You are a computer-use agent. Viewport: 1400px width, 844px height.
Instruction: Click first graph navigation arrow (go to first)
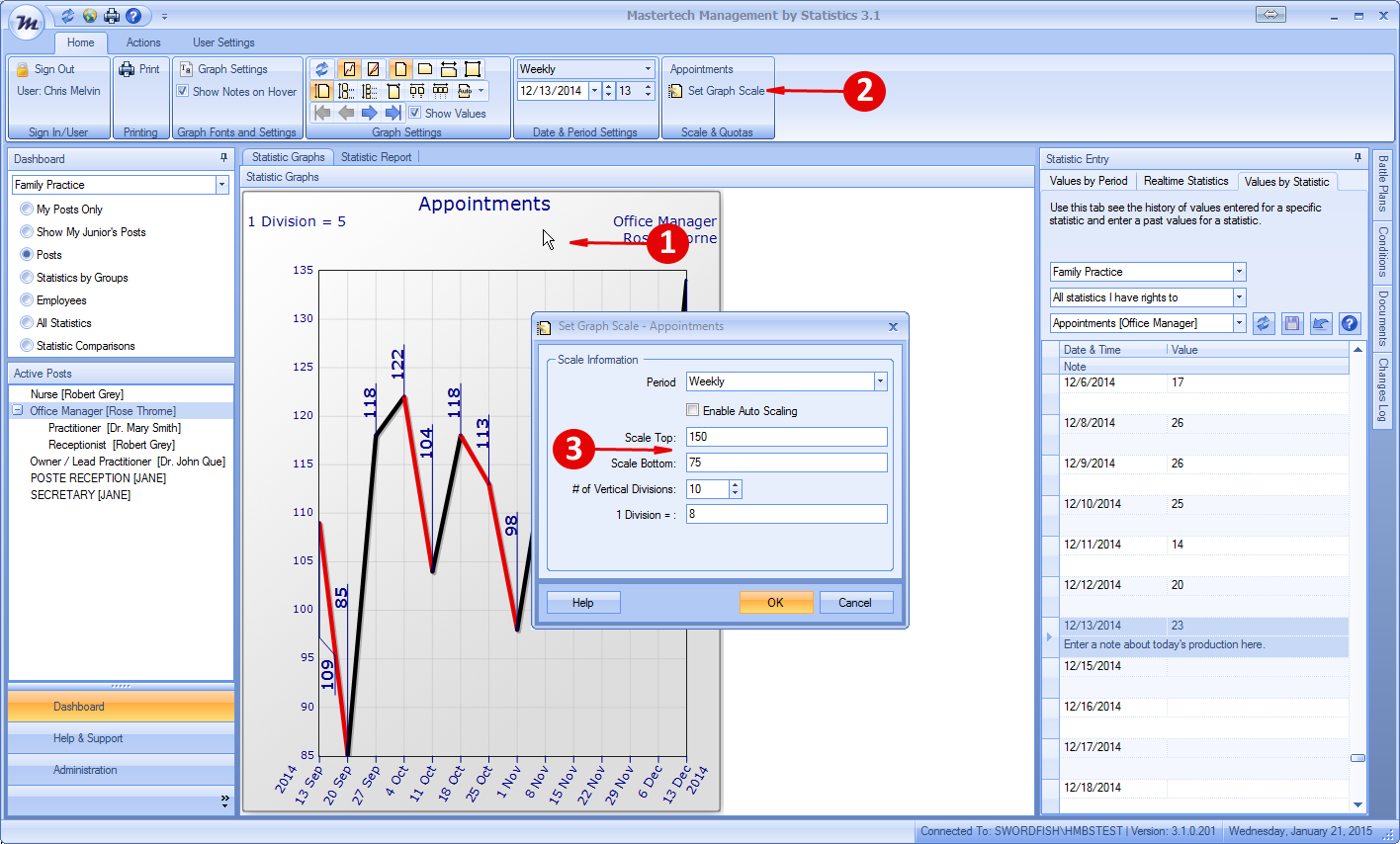pyautogui.click(x=322, y=113)
